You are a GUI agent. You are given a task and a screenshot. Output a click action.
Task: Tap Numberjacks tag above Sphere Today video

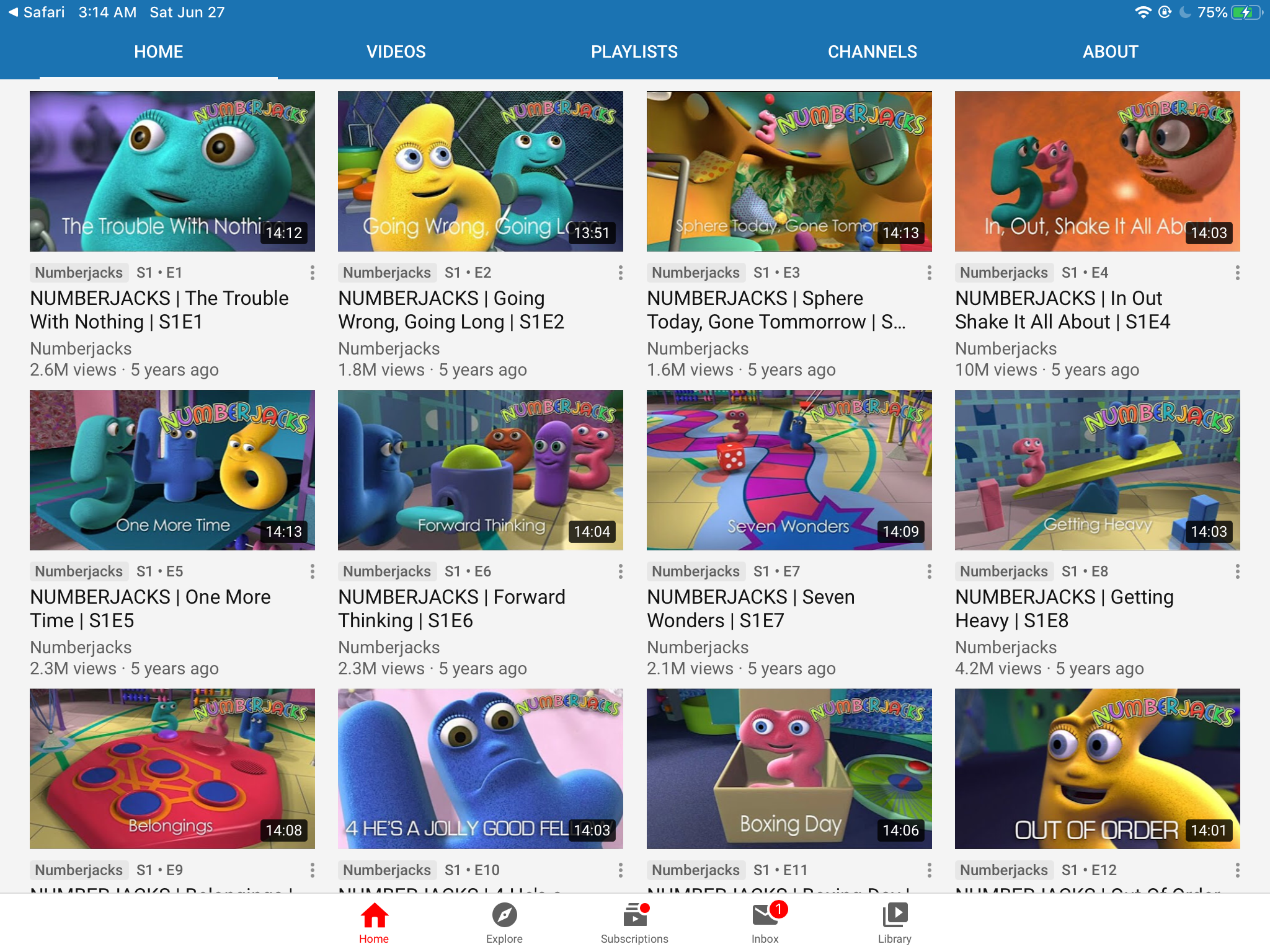[695, 273]
